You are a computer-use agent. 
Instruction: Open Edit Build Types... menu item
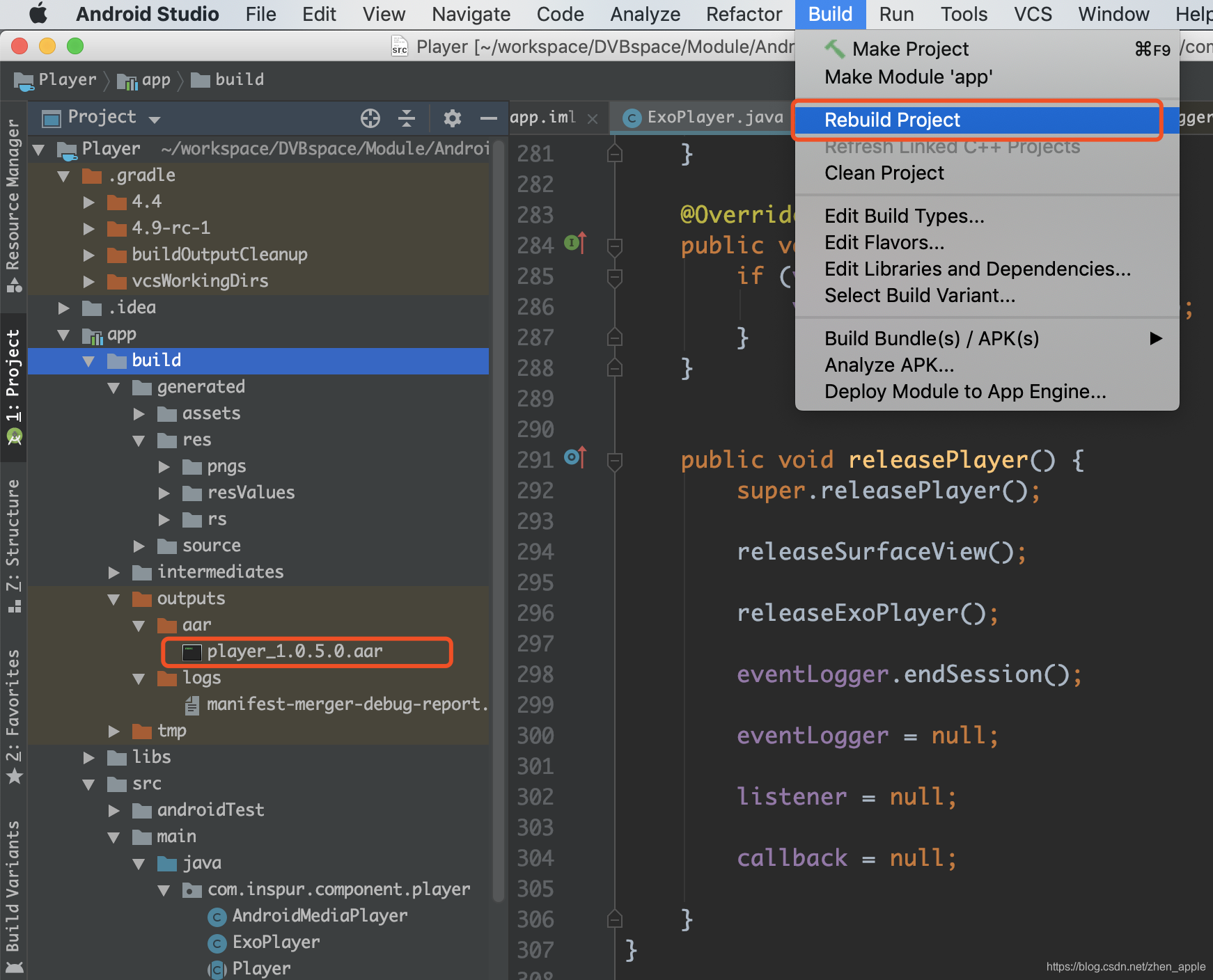pos(987,216)
